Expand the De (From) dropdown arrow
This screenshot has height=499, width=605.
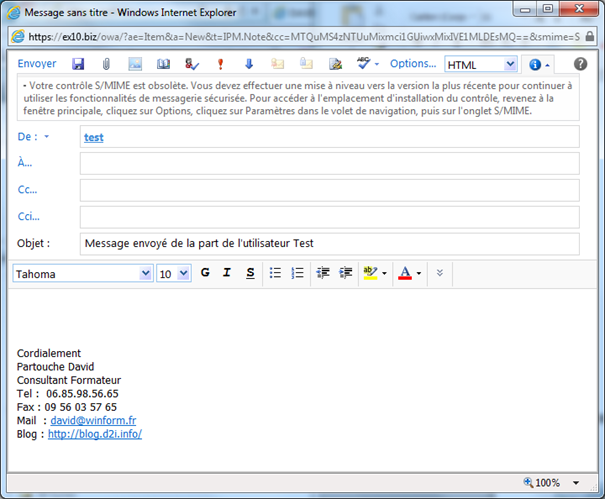coord(46,137)
